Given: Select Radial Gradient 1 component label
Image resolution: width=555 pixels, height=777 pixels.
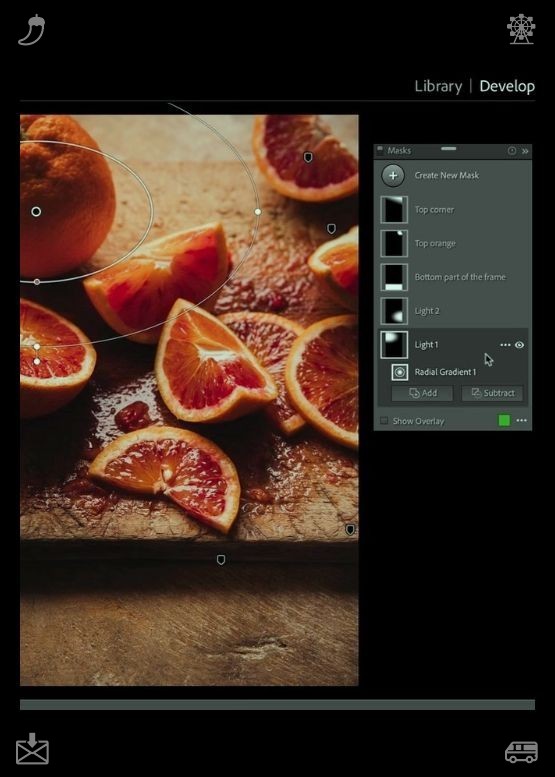Looking at the screenshot, I should pyautogui.click(x=445, y=372).
